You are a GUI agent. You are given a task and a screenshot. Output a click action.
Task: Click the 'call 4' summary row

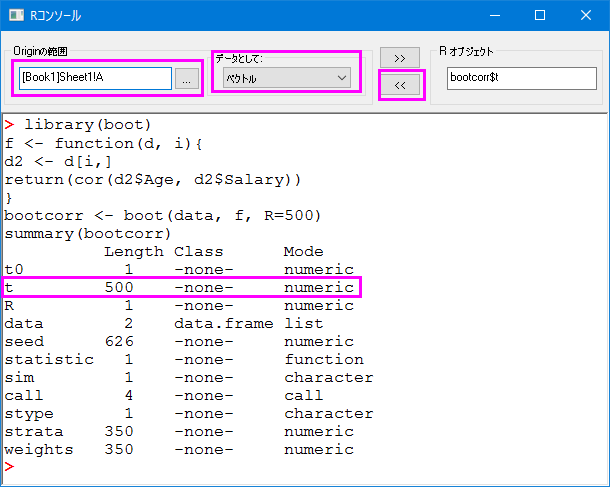pos(164,396)
